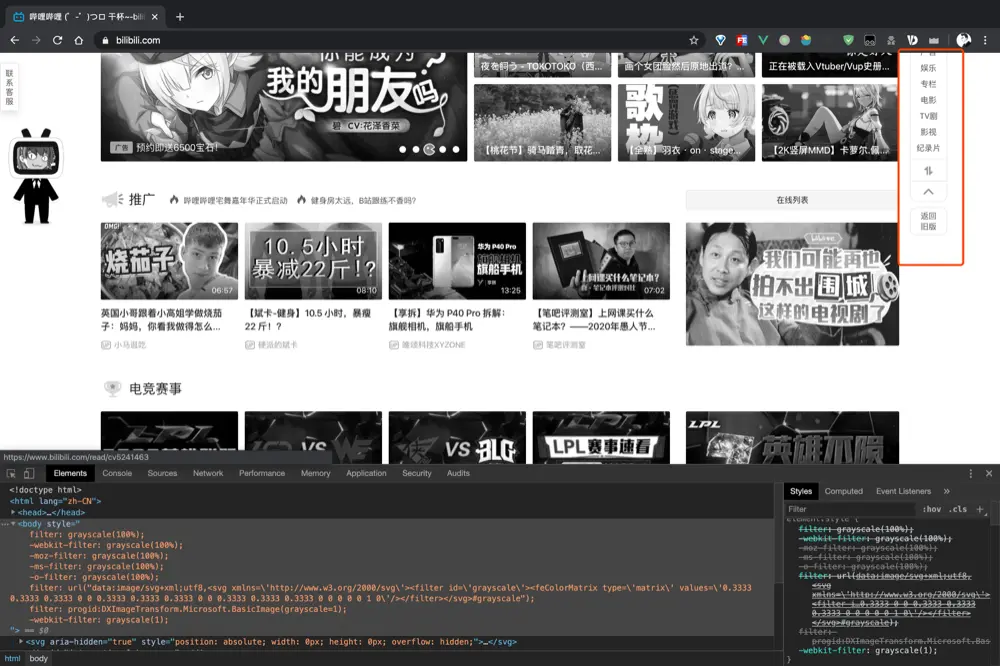The width and height of the screenshot is (1000, 666).
Task: Open the Chrome profile avatar
Action: (964, 40)
